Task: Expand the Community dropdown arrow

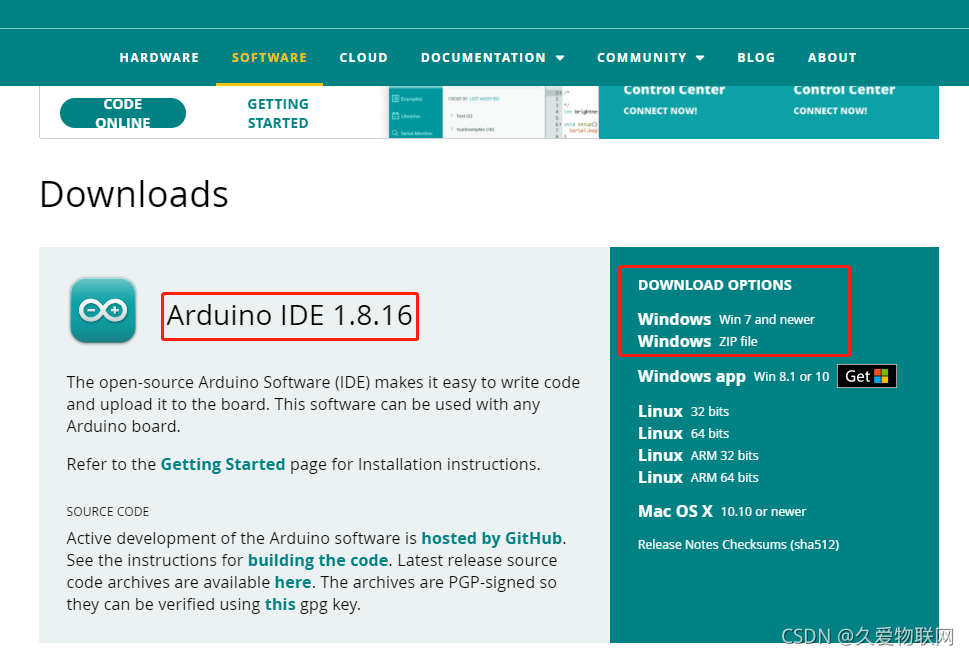Action: 700,58
